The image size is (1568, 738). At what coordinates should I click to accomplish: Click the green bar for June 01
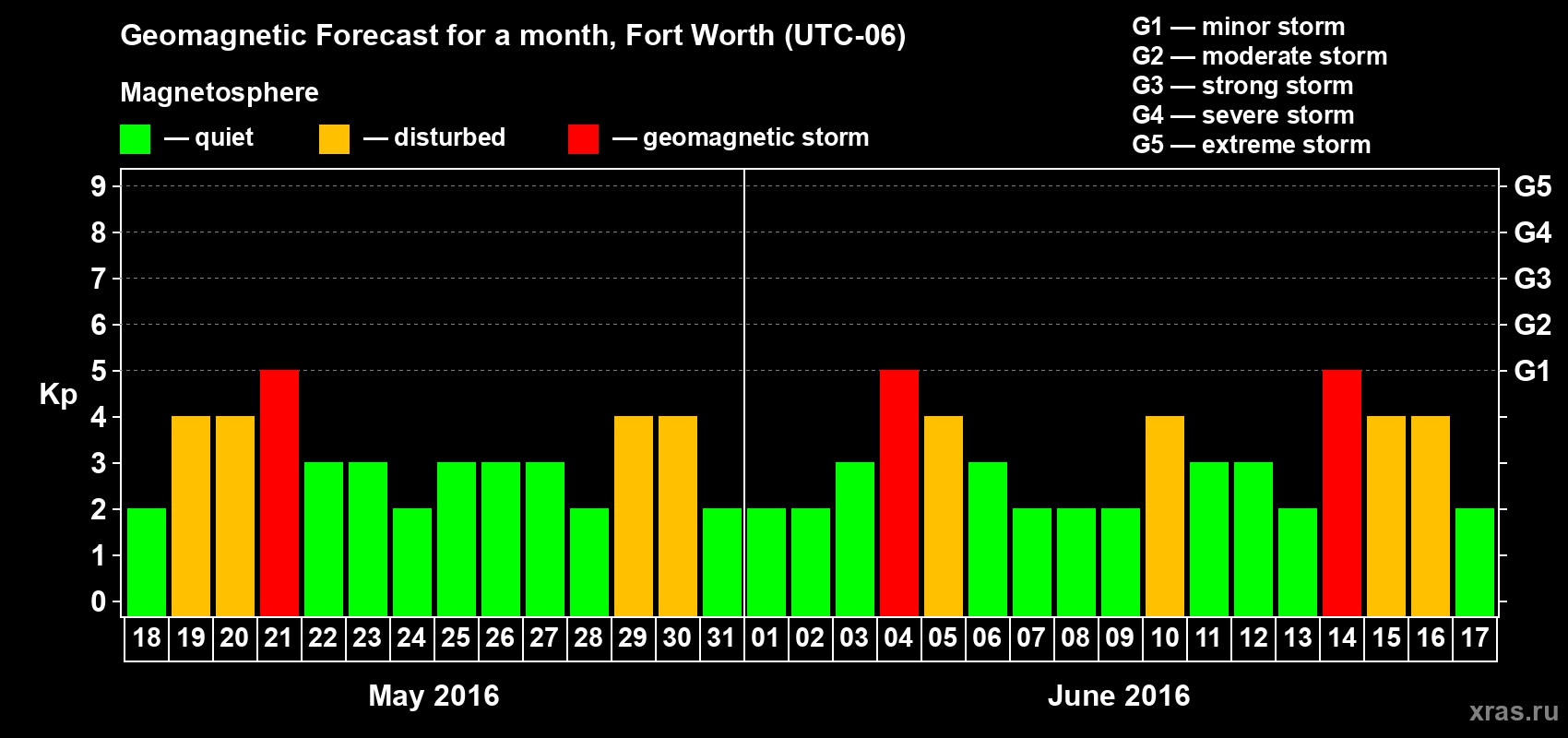(766, 562)
